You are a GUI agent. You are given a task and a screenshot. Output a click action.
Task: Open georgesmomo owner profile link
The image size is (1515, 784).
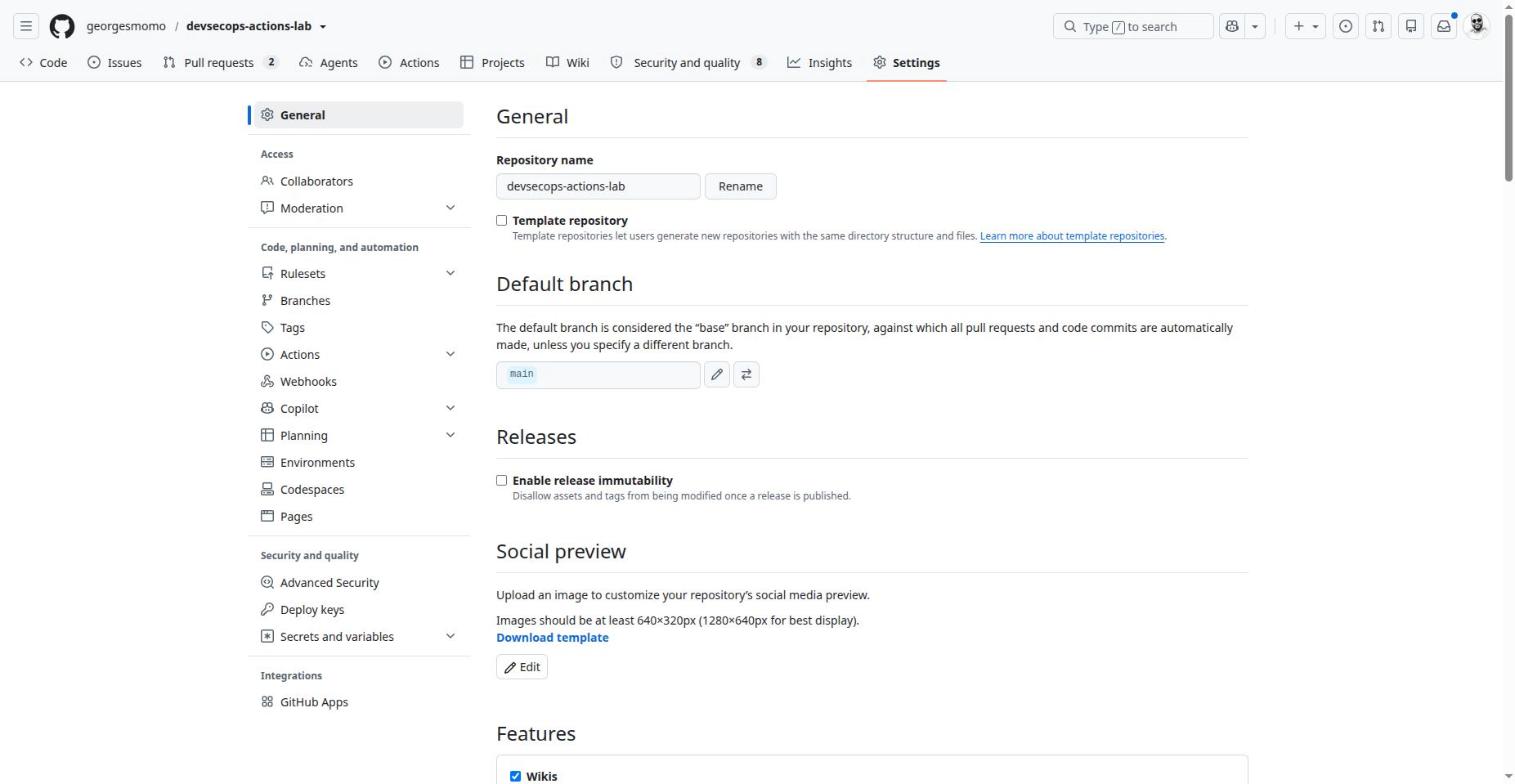pyautogui.click(x=126, y=26)
